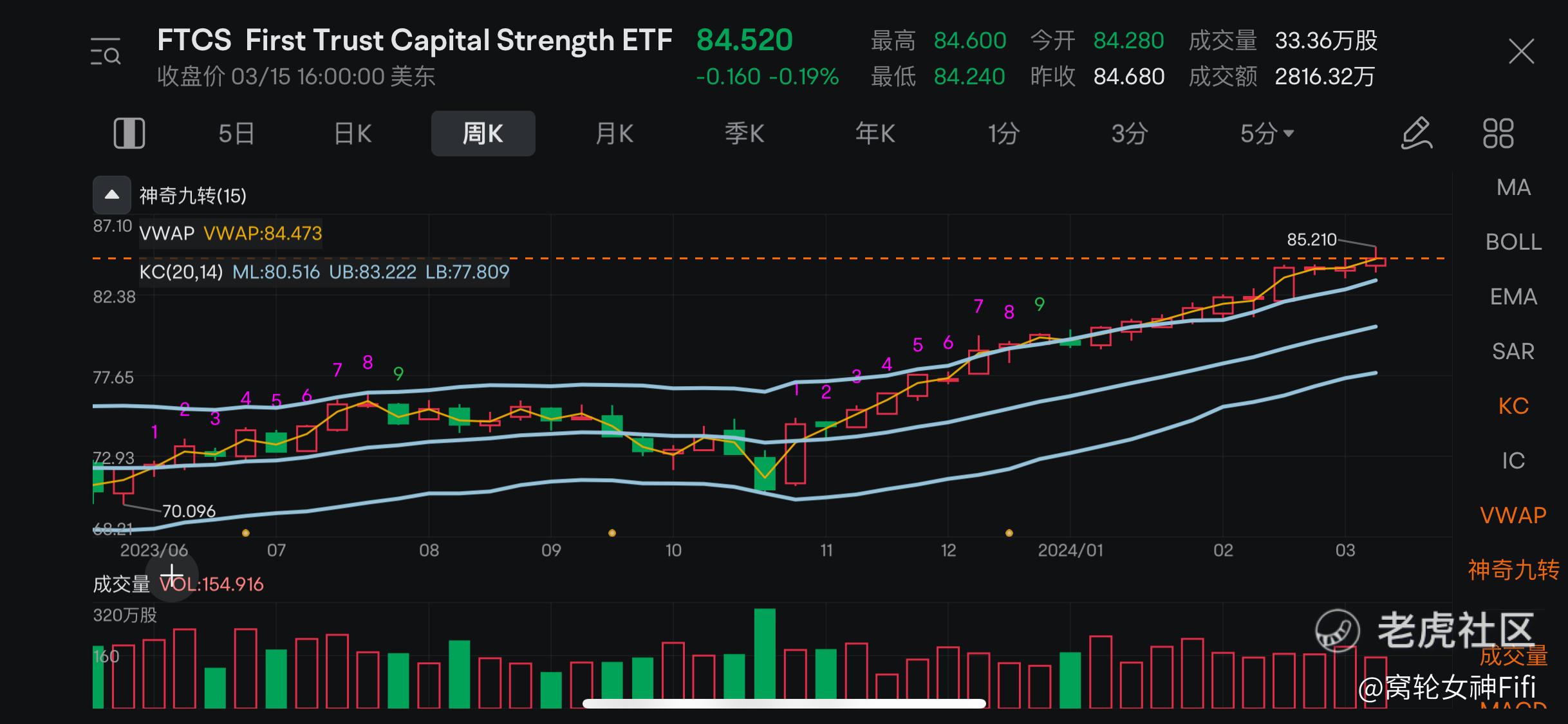The height and width of the screenshot is (724, 1568).
Task: Enable the IC indicator
Action: click(1513, 461)
